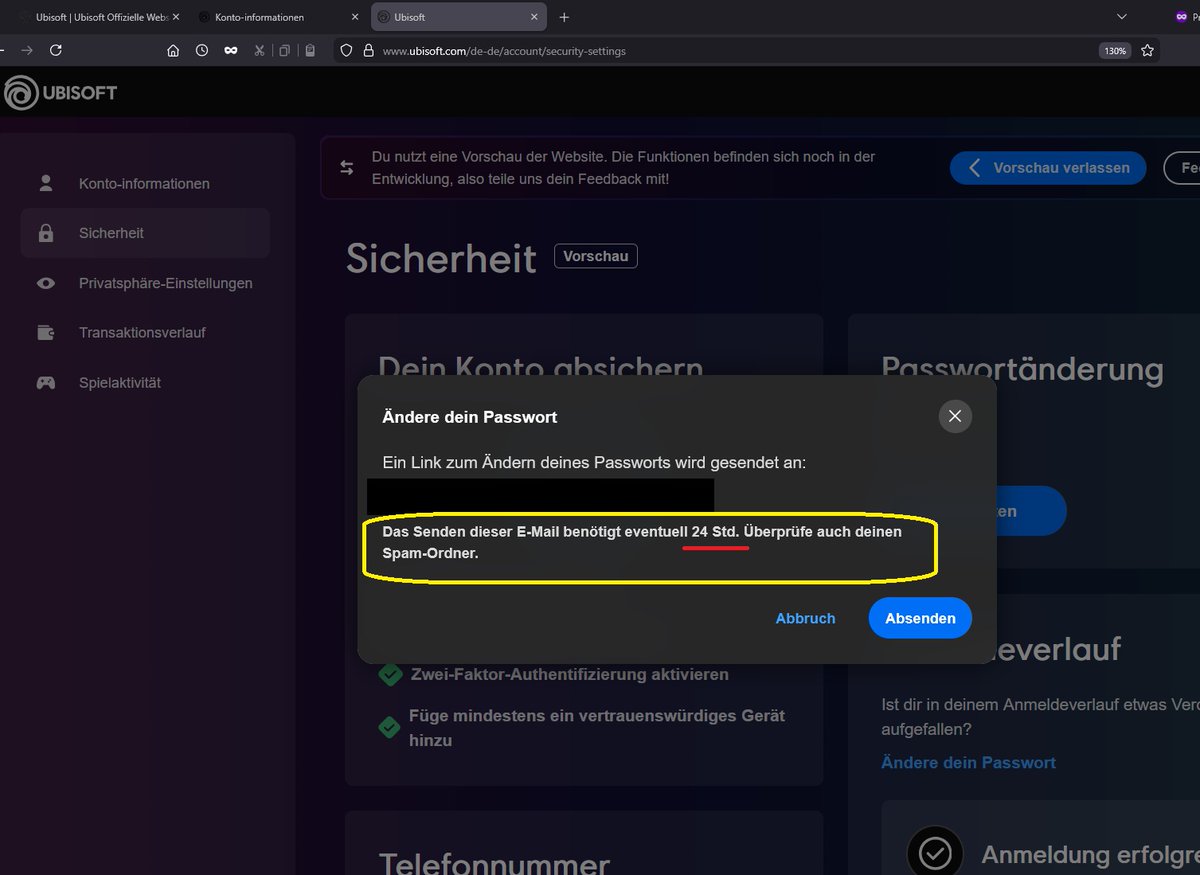Open Transaktionsverlauf in the sidebar
Viewport: 1200px width, 875px height.
coord(145,332)
